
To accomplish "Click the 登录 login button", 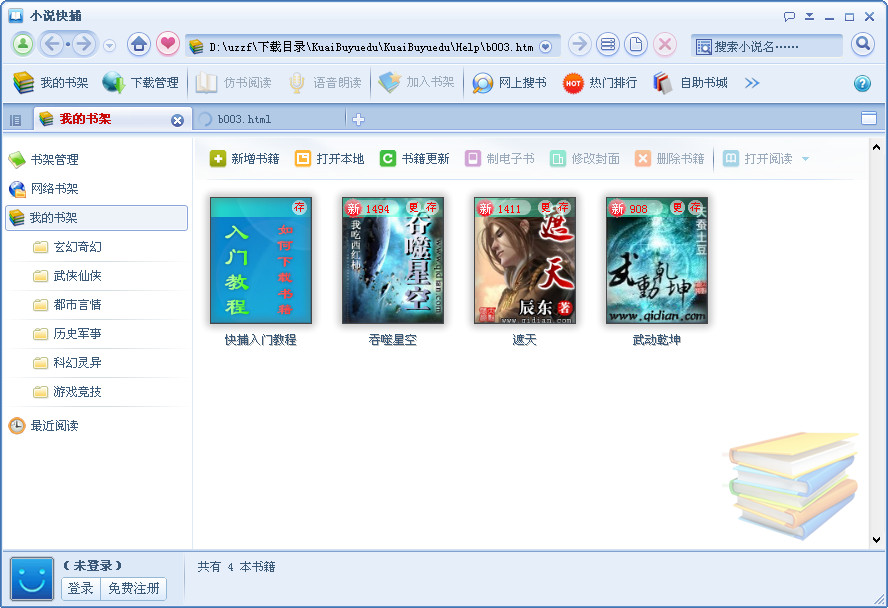I will tap(81, 589).
